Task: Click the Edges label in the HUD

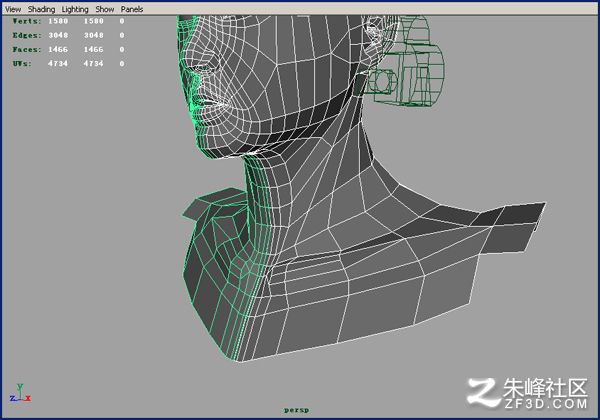Action: pyautogui.click(x=26, y=35)
